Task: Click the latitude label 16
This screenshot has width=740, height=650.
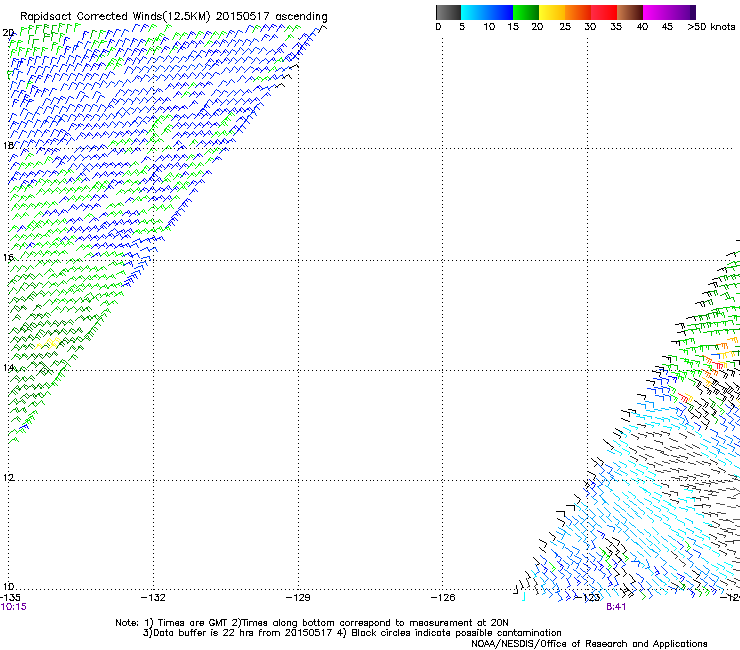Action: (x=8, y=257)
